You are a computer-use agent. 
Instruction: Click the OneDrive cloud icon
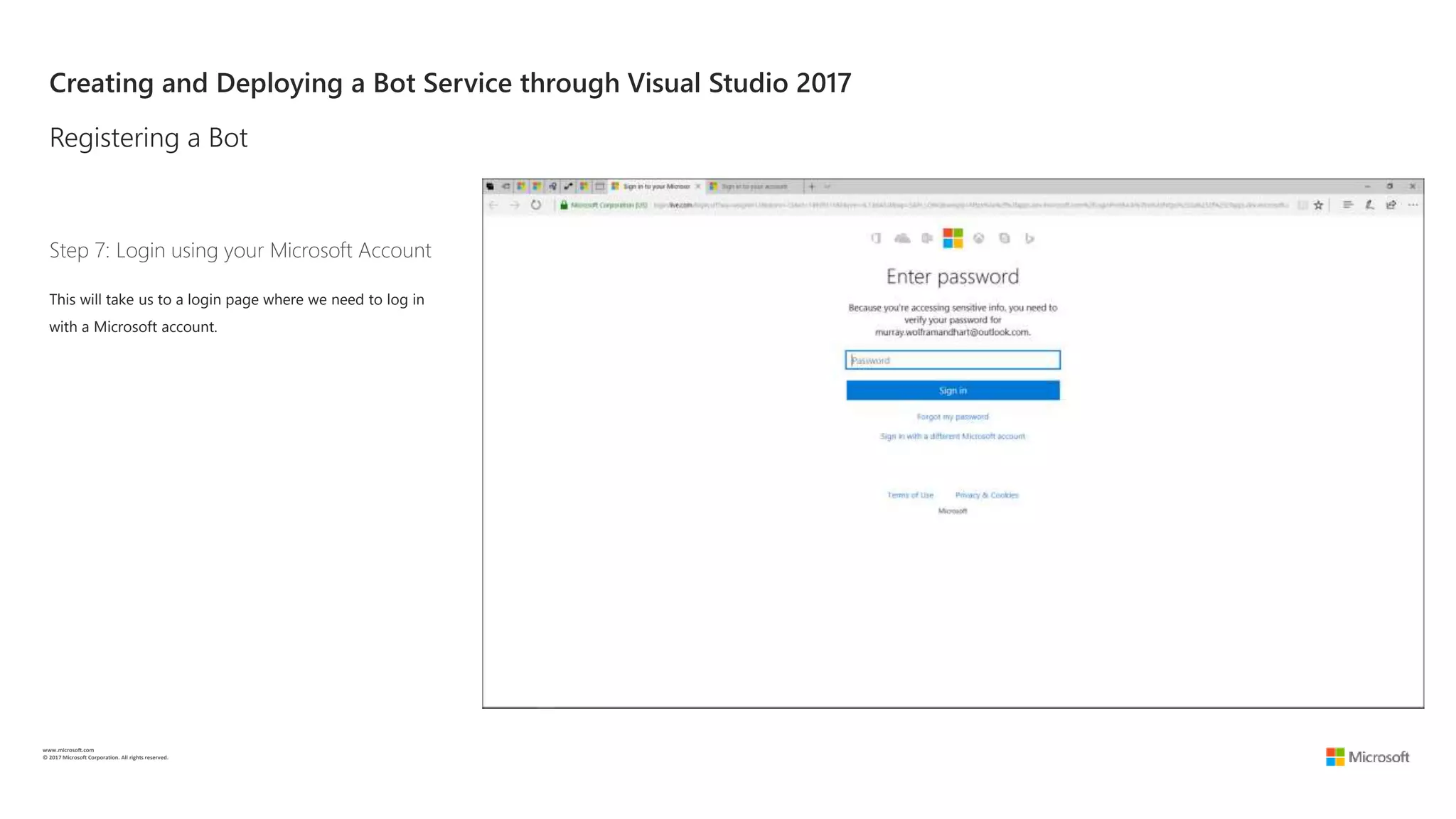pyautogui.click(x=902, y=238)
